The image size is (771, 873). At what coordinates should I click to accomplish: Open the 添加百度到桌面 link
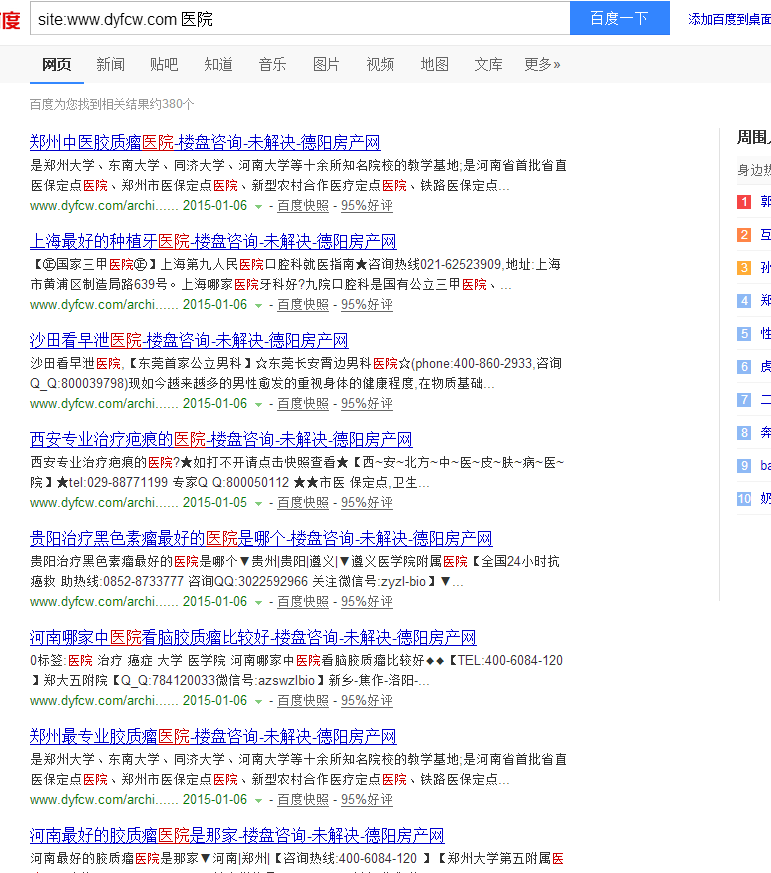pyautogui.click(x=729, y=19)
